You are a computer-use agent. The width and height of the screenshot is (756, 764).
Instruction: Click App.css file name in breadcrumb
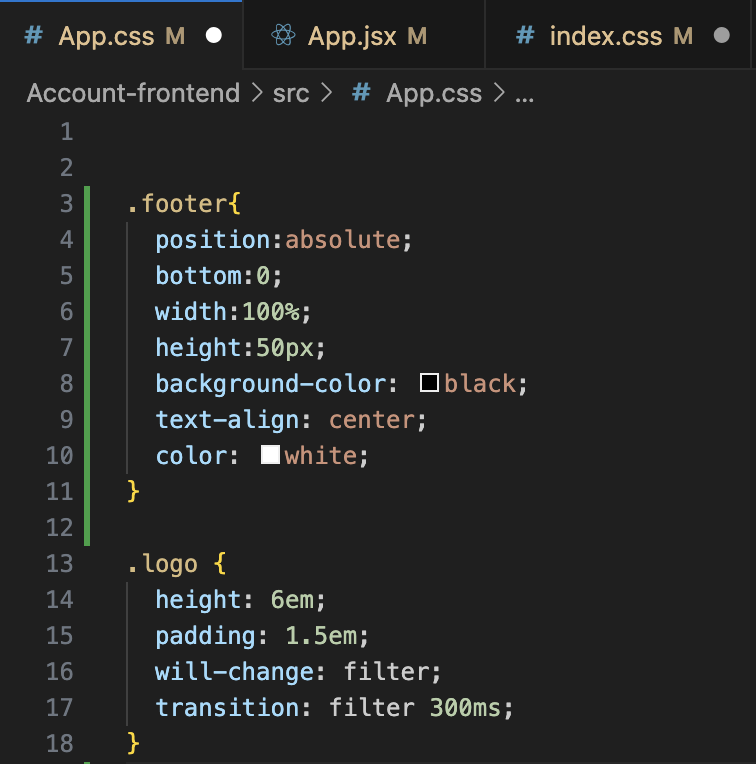click(434, 94)
